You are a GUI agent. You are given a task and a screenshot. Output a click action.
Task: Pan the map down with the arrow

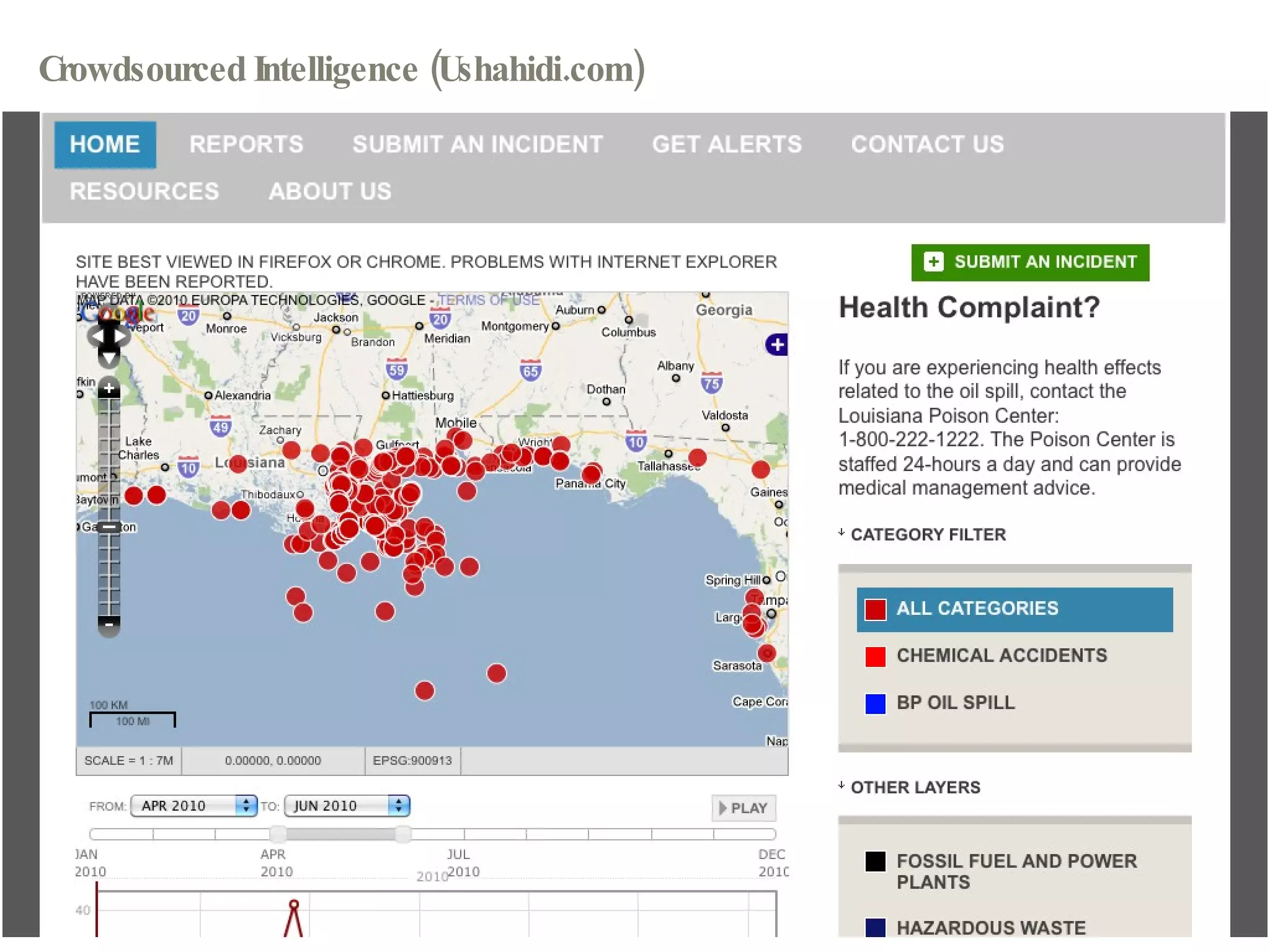coord(109,358)
